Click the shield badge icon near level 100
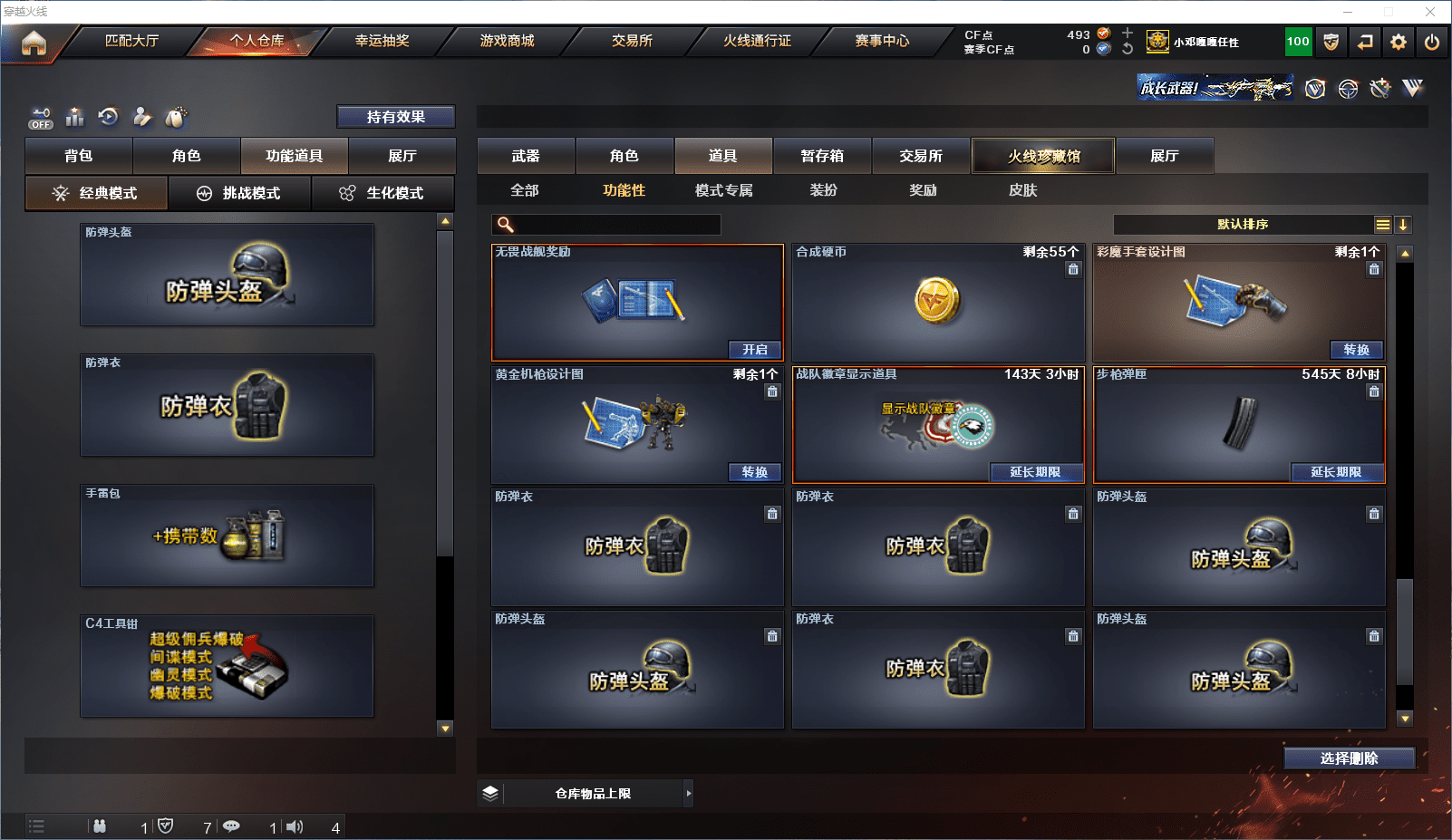This screenshot has width=1452, height=840. point(1331,42)
